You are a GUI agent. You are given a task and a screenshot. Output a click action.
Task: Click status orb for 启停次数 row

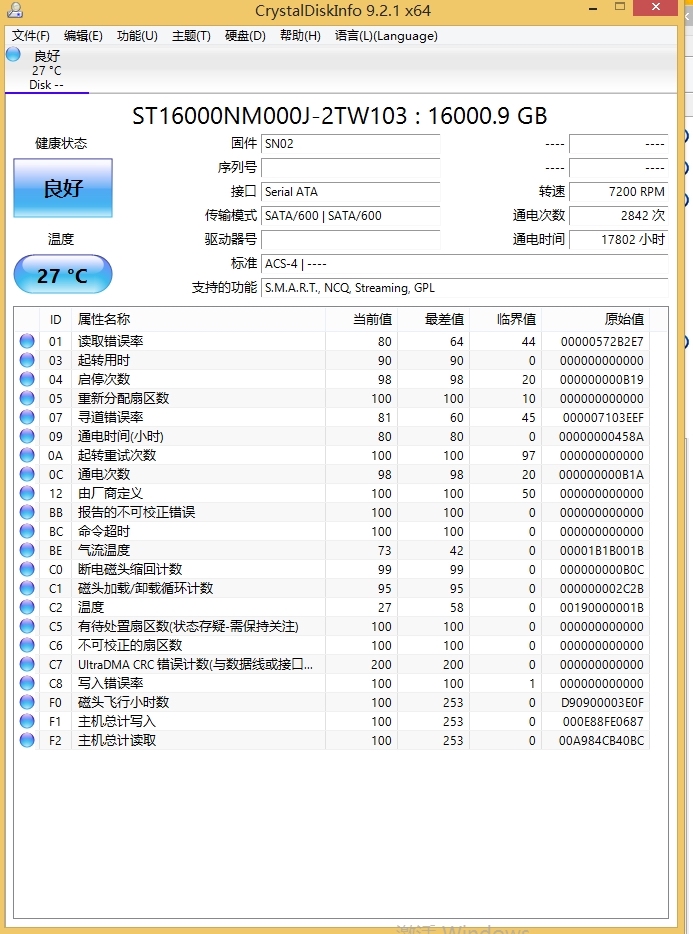click(27, 379)
